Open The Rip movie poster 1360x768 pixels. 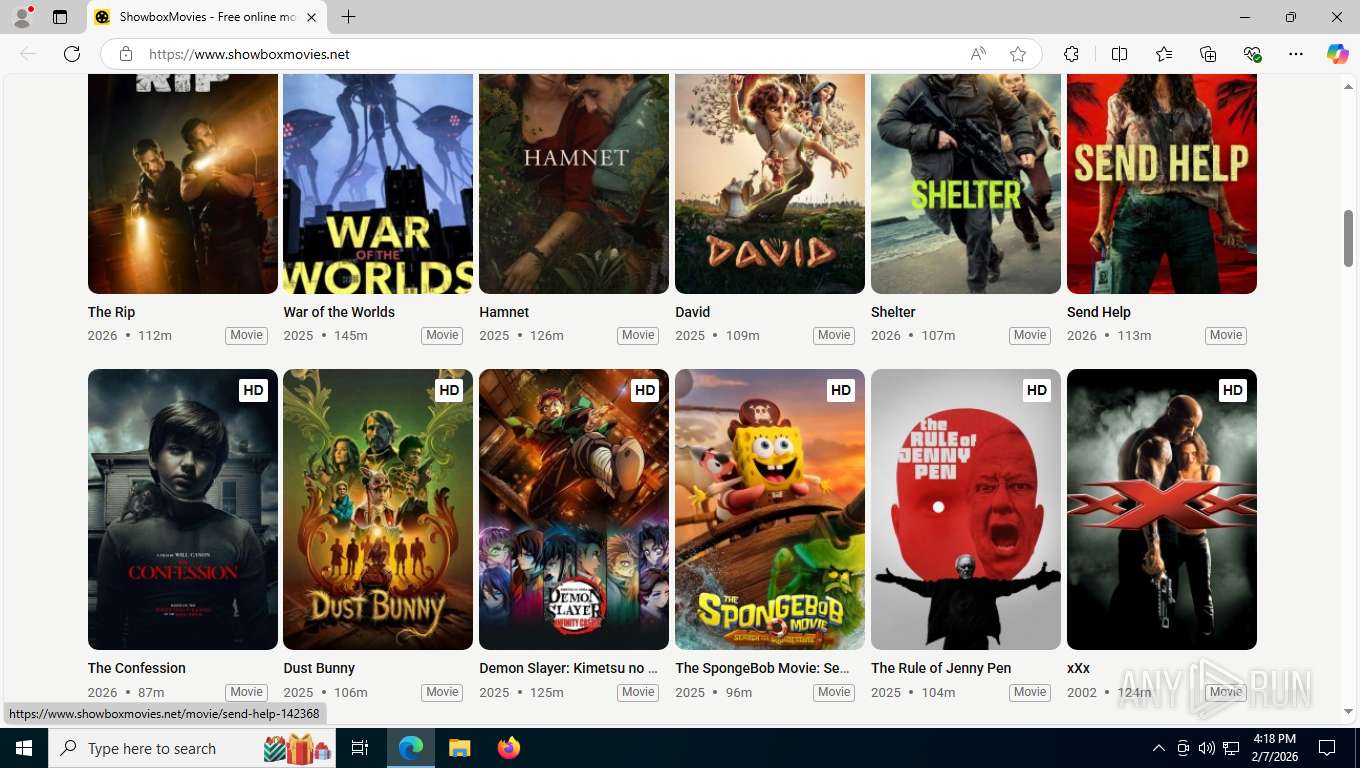click(183, 184)
